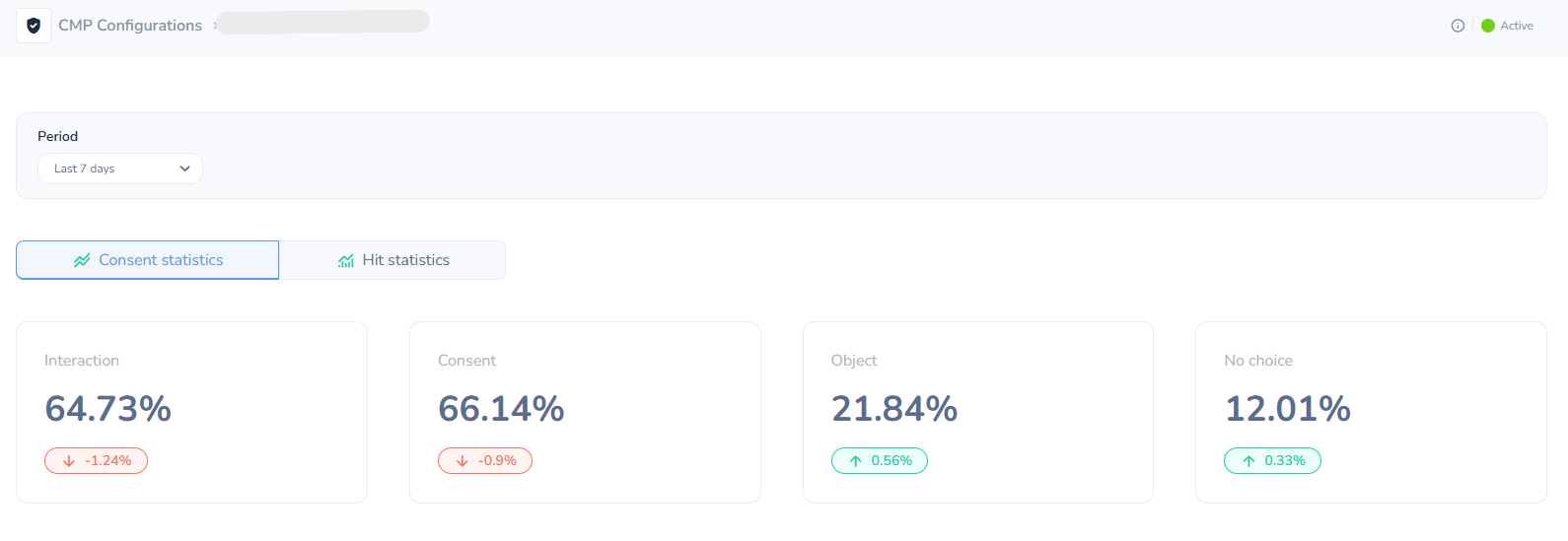Click the blurred configuration name in breadcrumb
The width and height of the screenshot is (1568, 541).
tap(323, 22)
